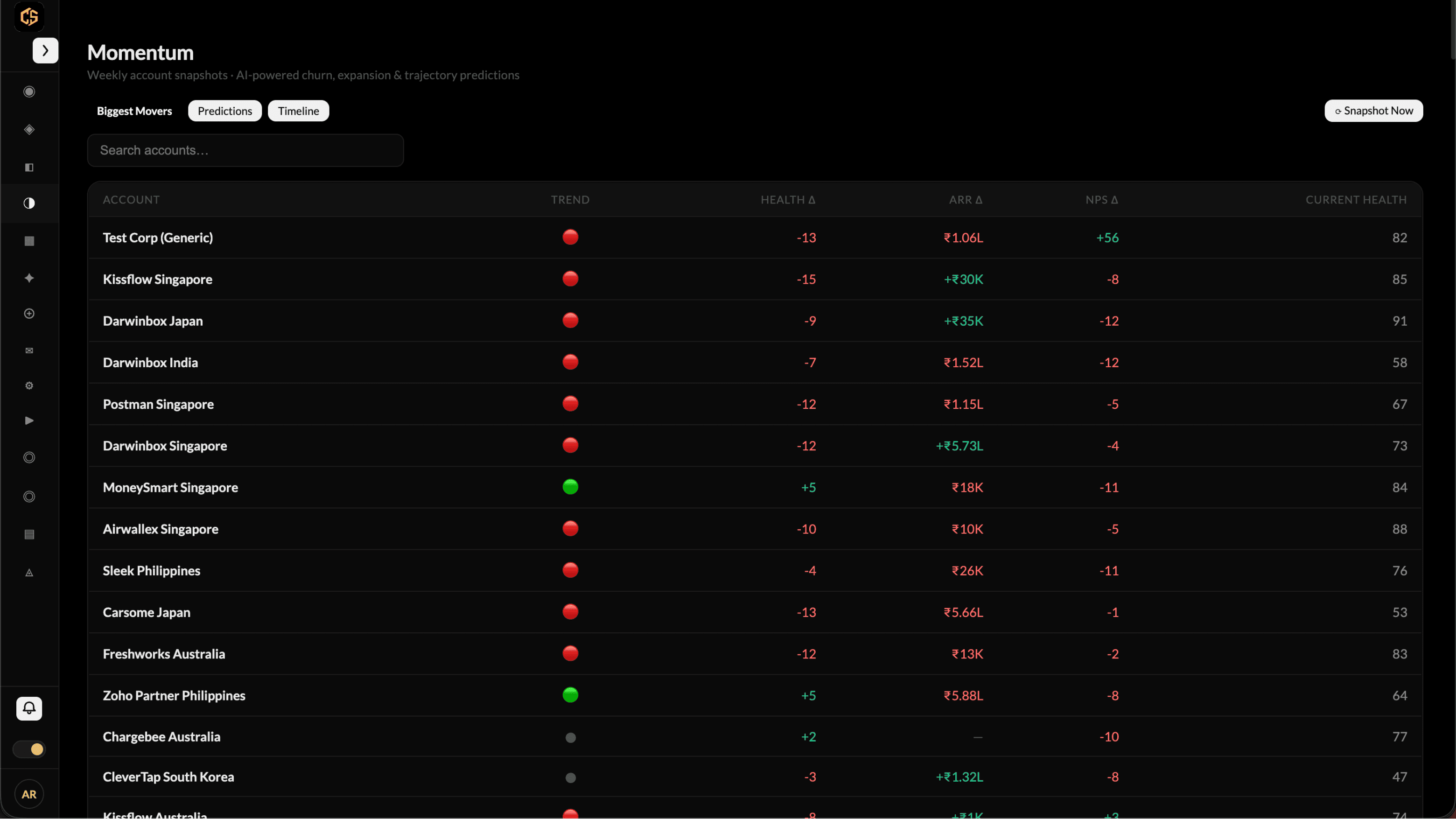Open the Darwinbox Singapore account
The height and width of the screenshot is (819, 1456).
pyautogui.click(x=165, y=446)
